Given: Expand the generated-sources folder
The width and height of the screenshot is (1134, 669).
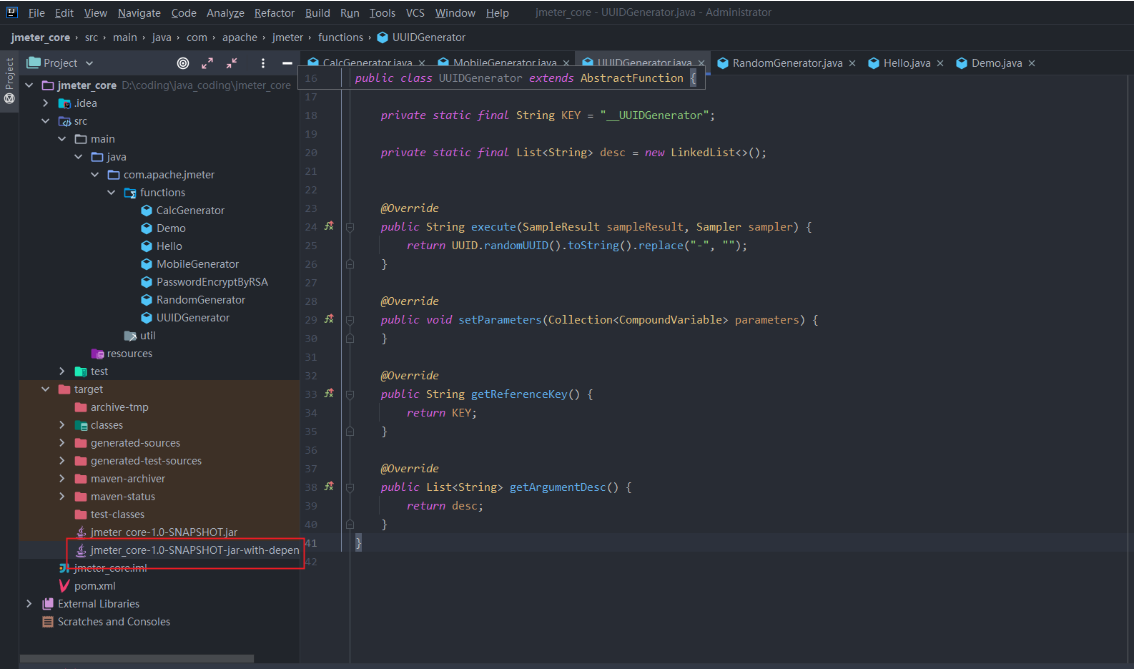Looking at the screenshot, I should [62, 443].
